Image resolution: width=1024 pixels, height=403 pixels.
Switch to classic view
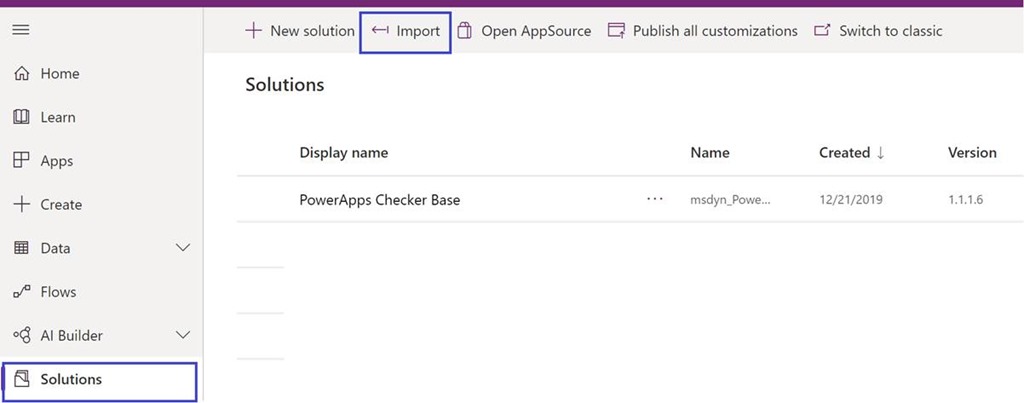[x=878, y=31]
